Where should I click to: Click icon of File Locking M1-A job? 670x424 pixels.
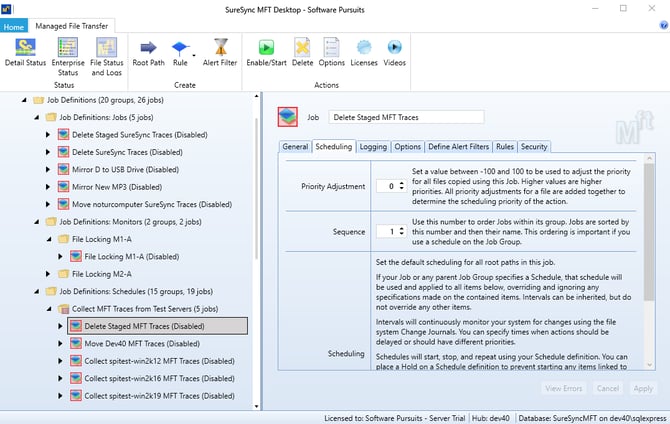pyautogui.click(x=76, y=256)
